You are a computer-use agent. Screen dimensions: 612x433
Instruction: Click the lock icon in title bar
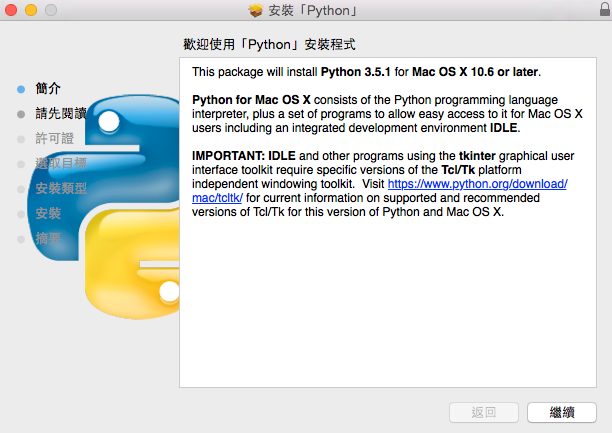(x=605, y=9)
